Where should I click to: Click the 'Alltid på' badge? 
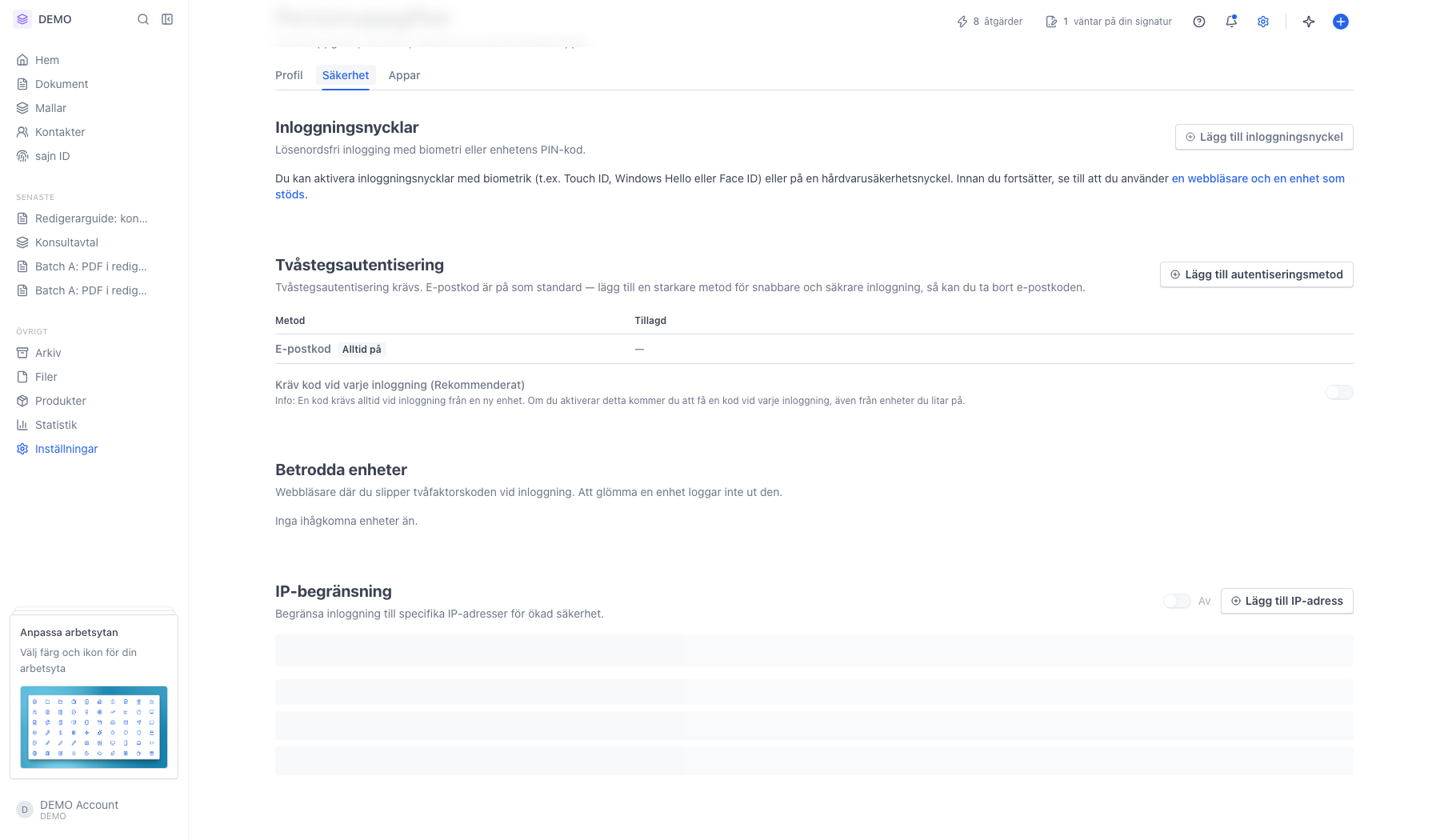coord(362,350)
